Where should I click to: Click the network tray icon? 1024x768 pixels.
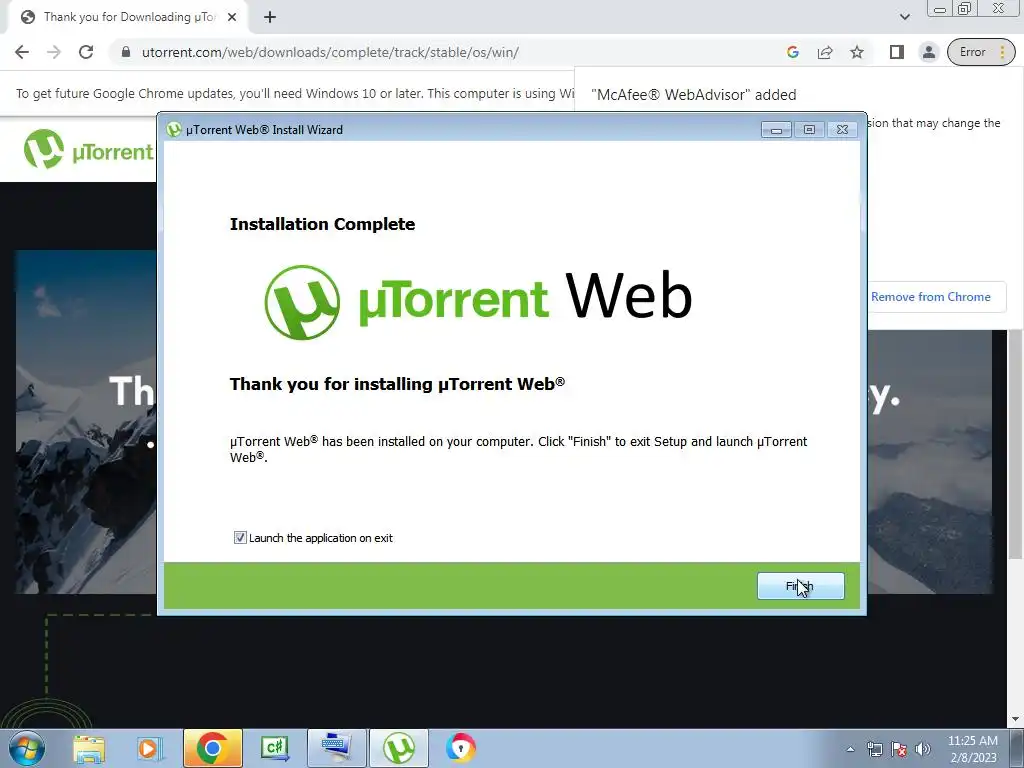tap(874, 749)
